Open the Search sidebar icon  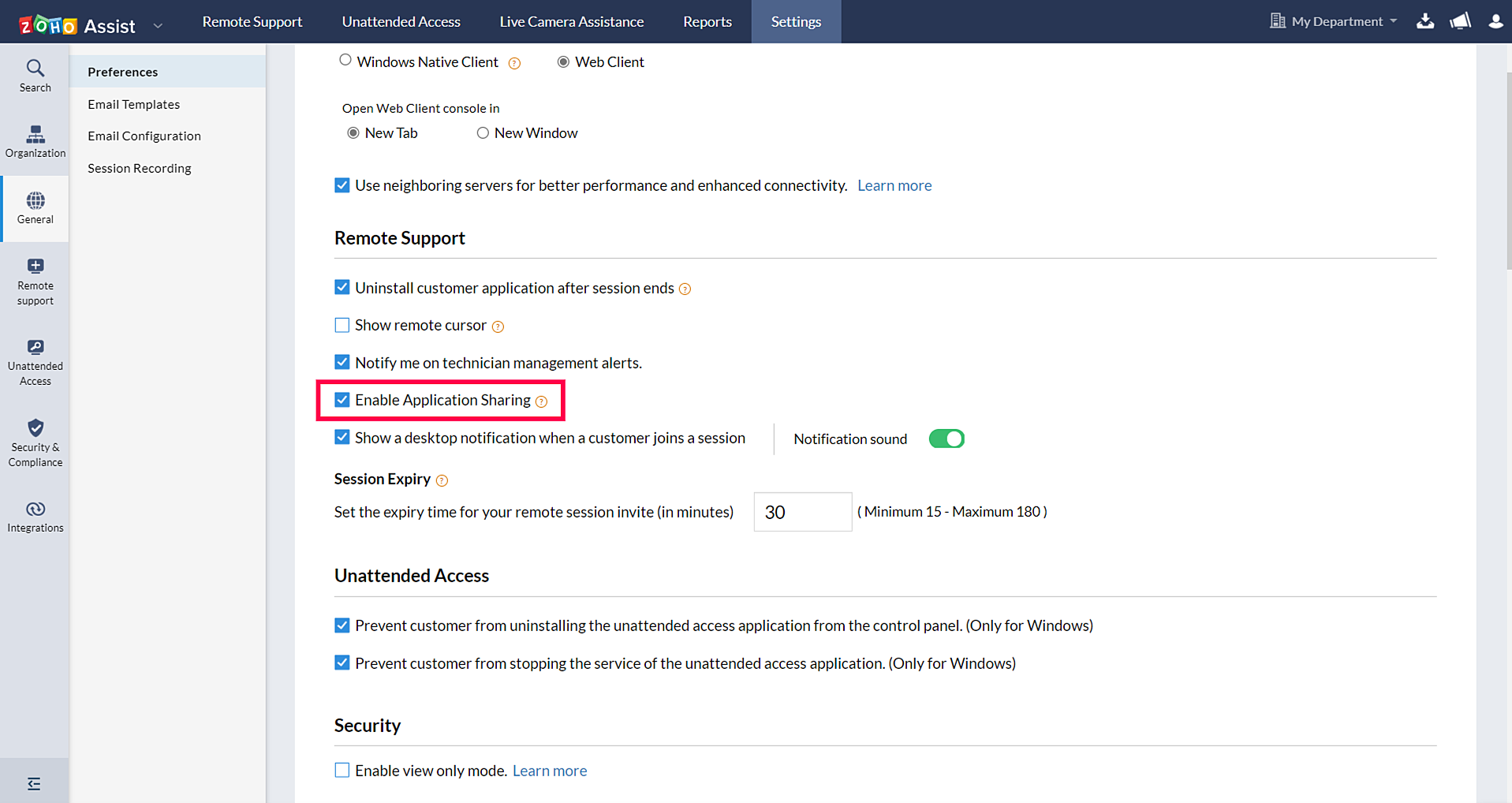pyautogui.click(x=35, y=76)
